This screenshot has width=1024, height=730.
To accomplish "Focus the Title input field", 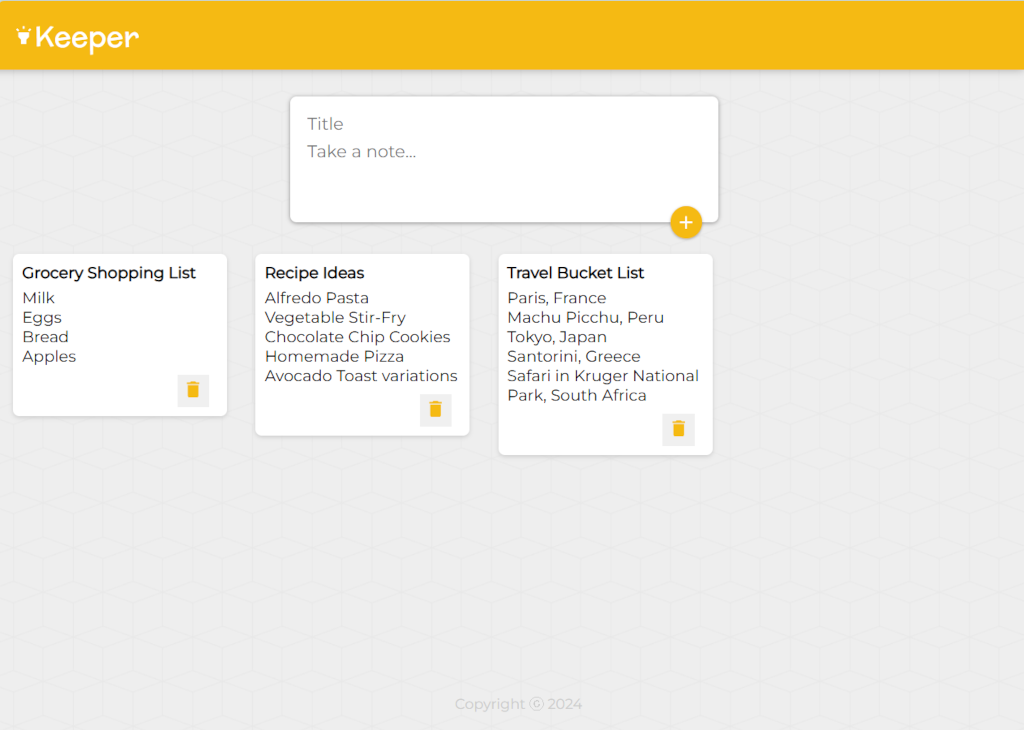I will [503, 124].
